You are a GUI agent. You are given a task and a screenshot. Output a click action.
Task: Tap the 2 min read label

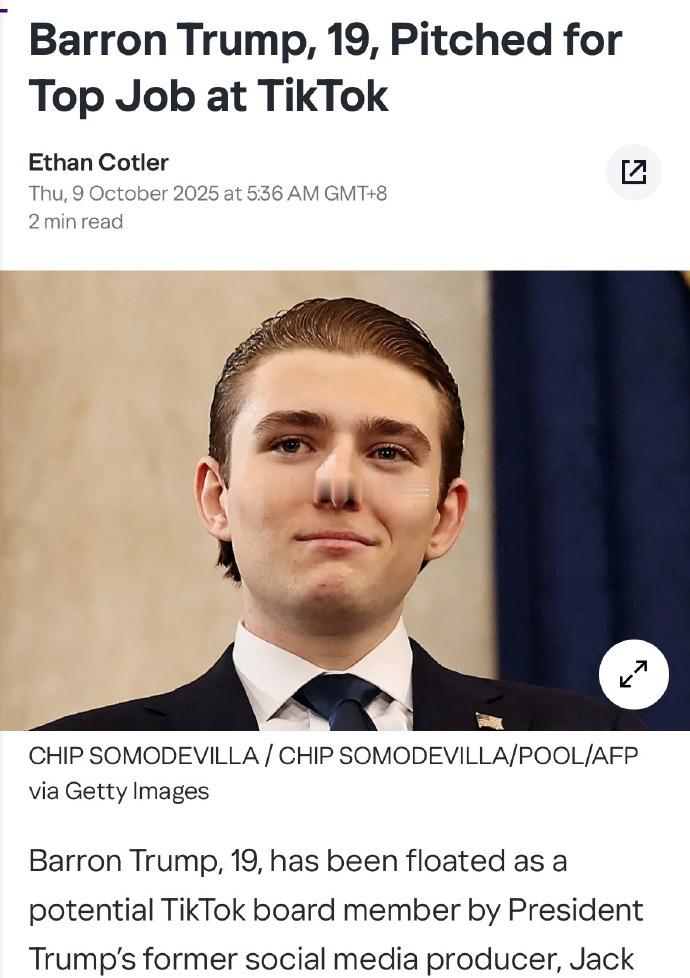(x=75, y=221)
